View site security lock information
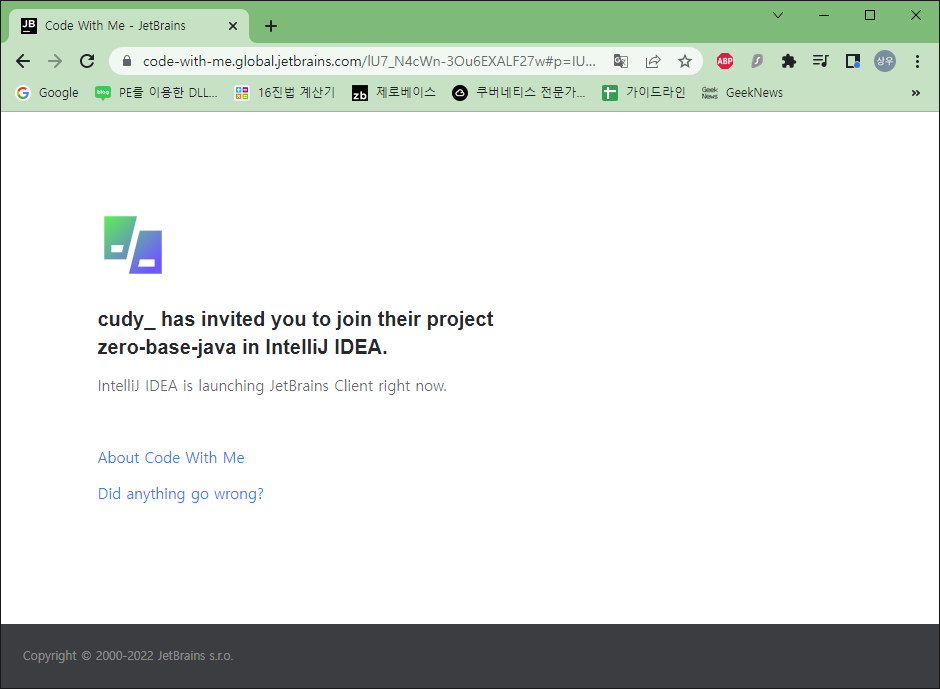This screenshot has width=940, height=689. pos(126,61)
